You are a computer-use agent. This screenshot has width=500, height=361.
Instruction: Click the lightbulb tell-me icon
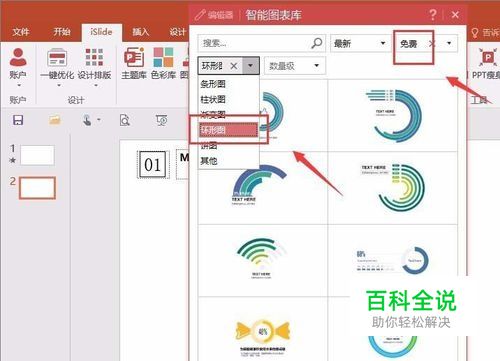[x=475, y=33]
